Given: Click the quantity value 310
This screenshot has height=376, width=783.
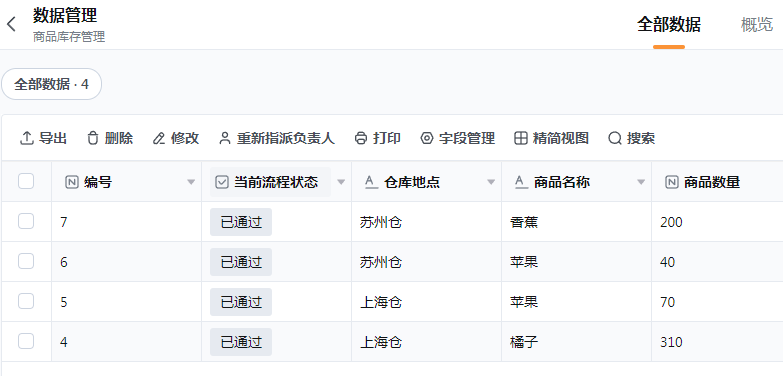Looking at the screenshot, I should 671,342.
